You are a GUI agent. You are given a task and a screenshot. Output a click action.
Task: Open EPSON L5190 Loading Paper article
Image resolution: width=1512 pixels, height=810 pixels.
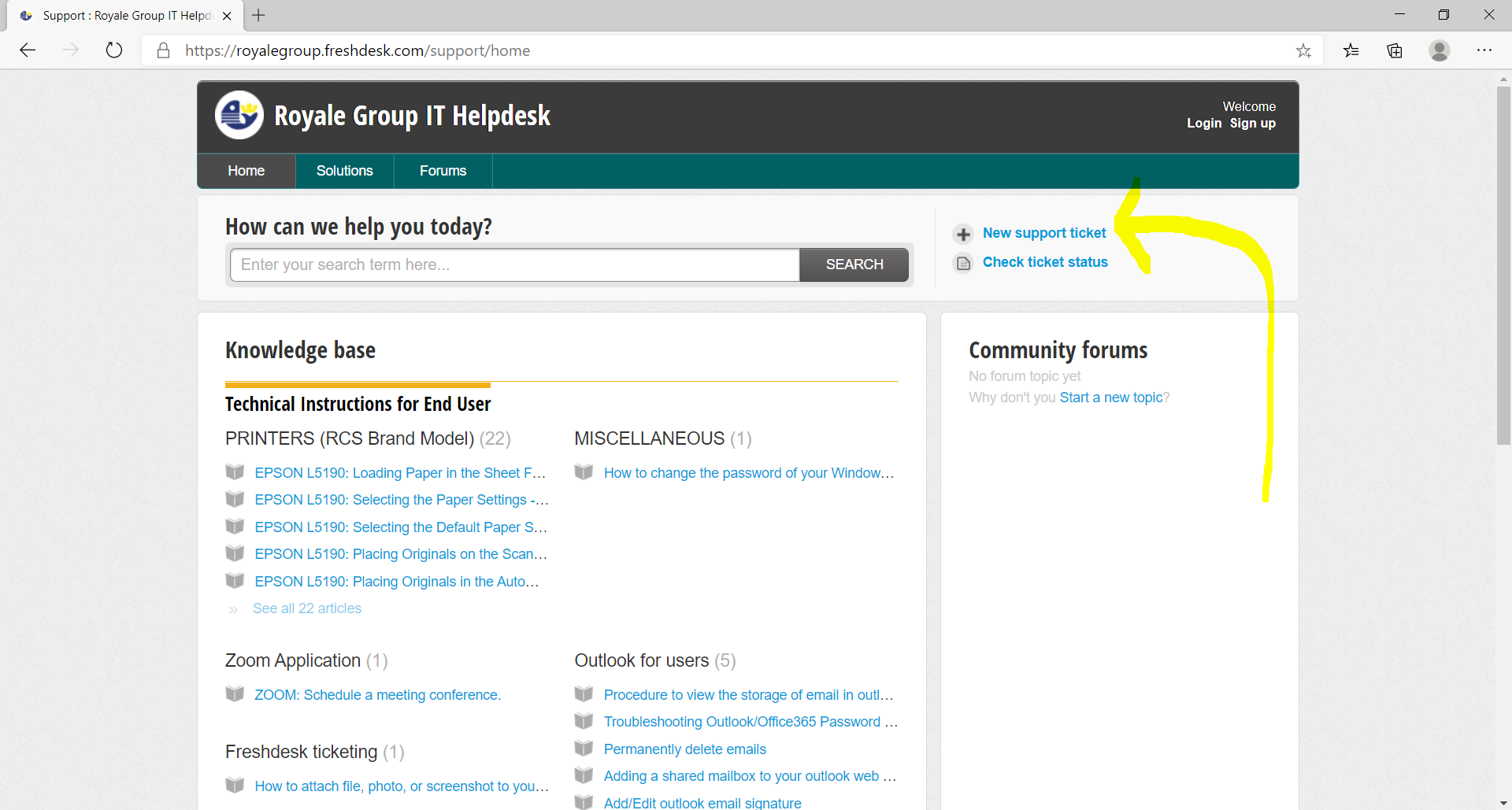coord(400,473)
